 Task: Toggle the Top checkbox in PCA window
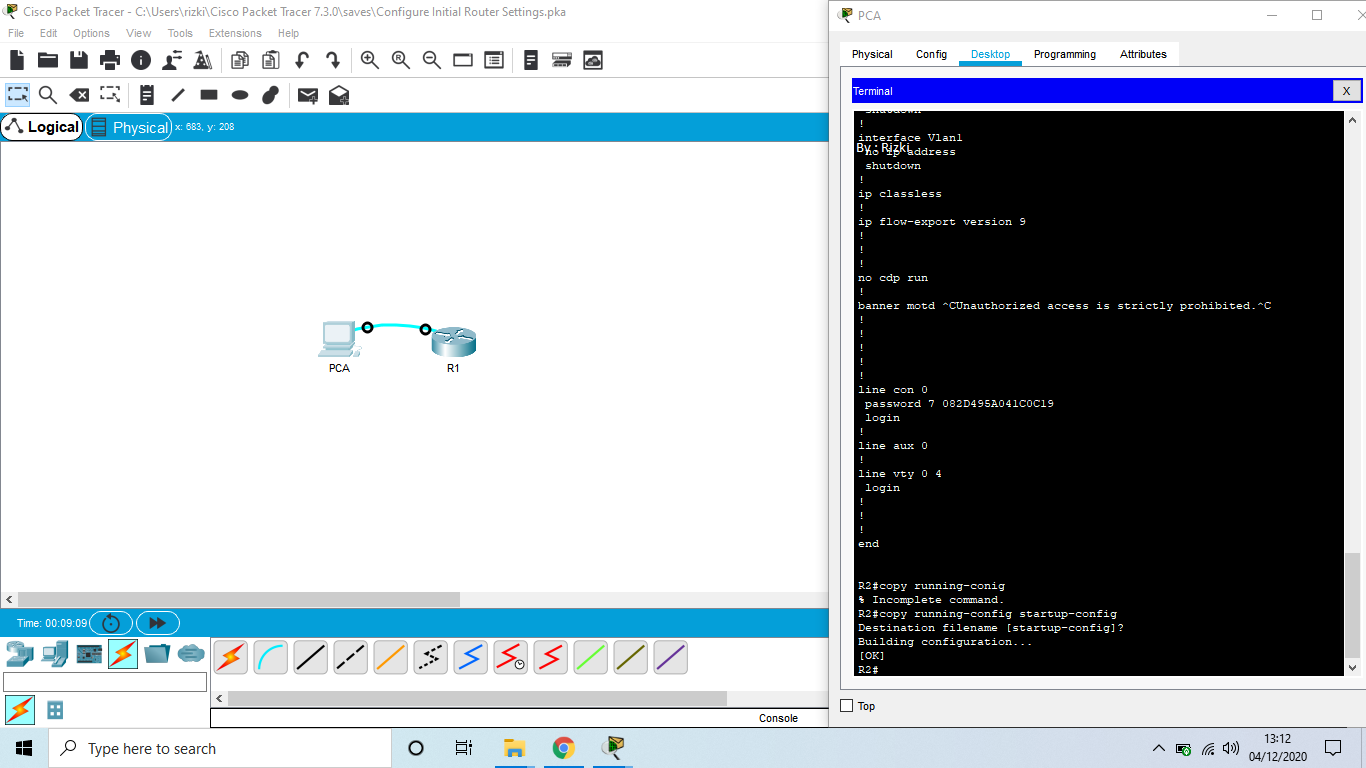pyautogui.click(x=847, y=706)
